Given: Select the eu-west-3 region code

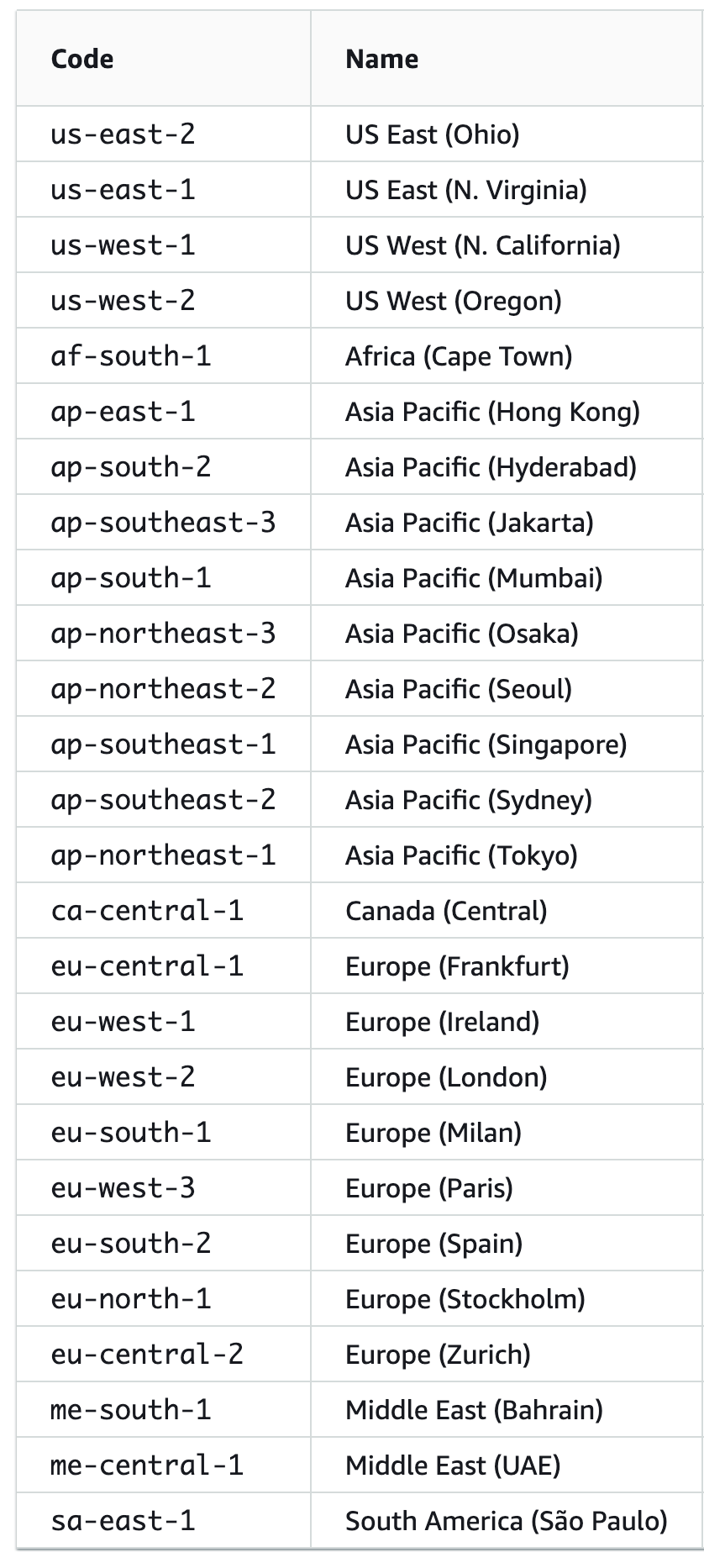Looking at the screenshot, I should click(x=123, y=1188).
